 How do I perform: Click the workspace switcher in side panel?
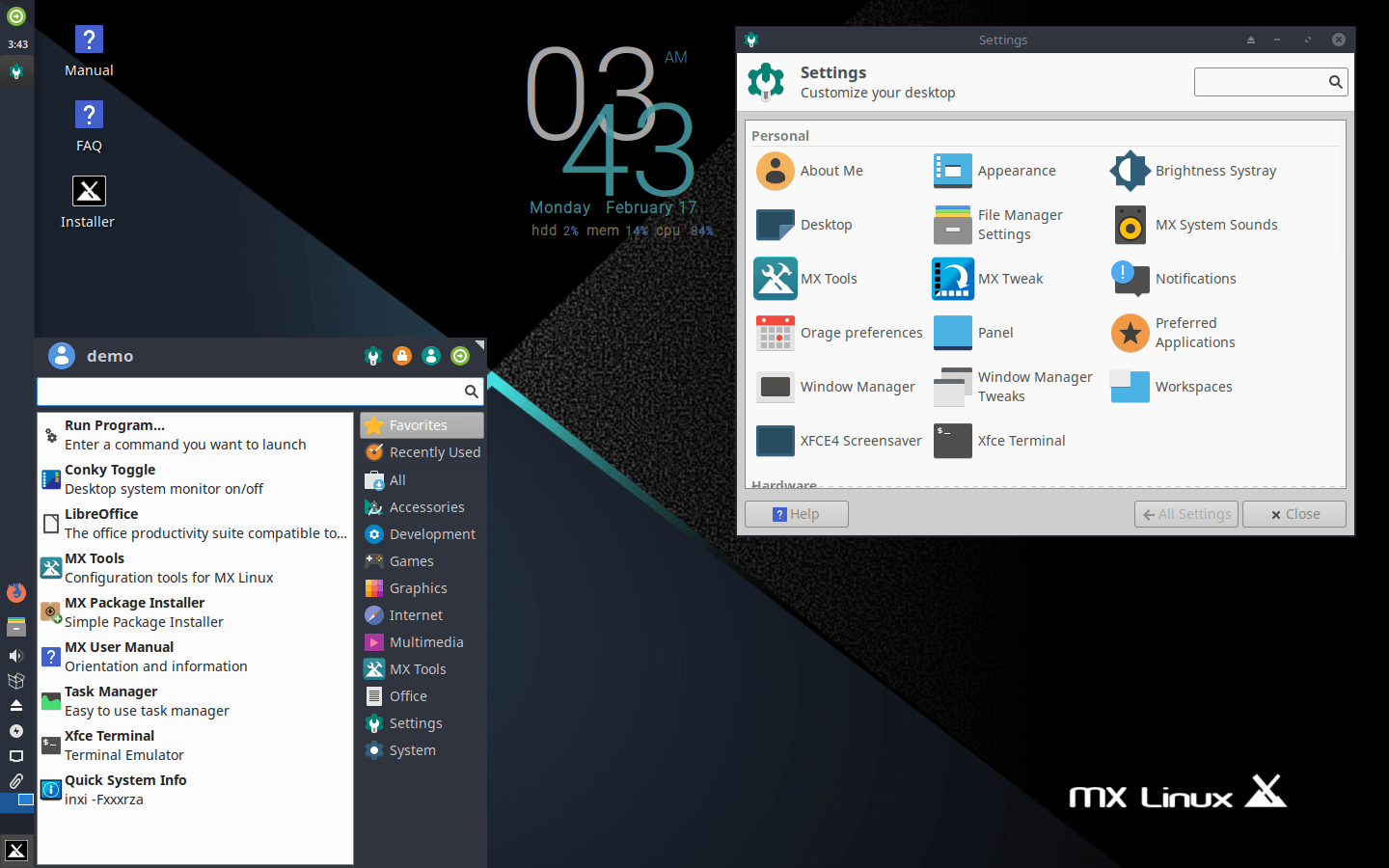[17, 800]
